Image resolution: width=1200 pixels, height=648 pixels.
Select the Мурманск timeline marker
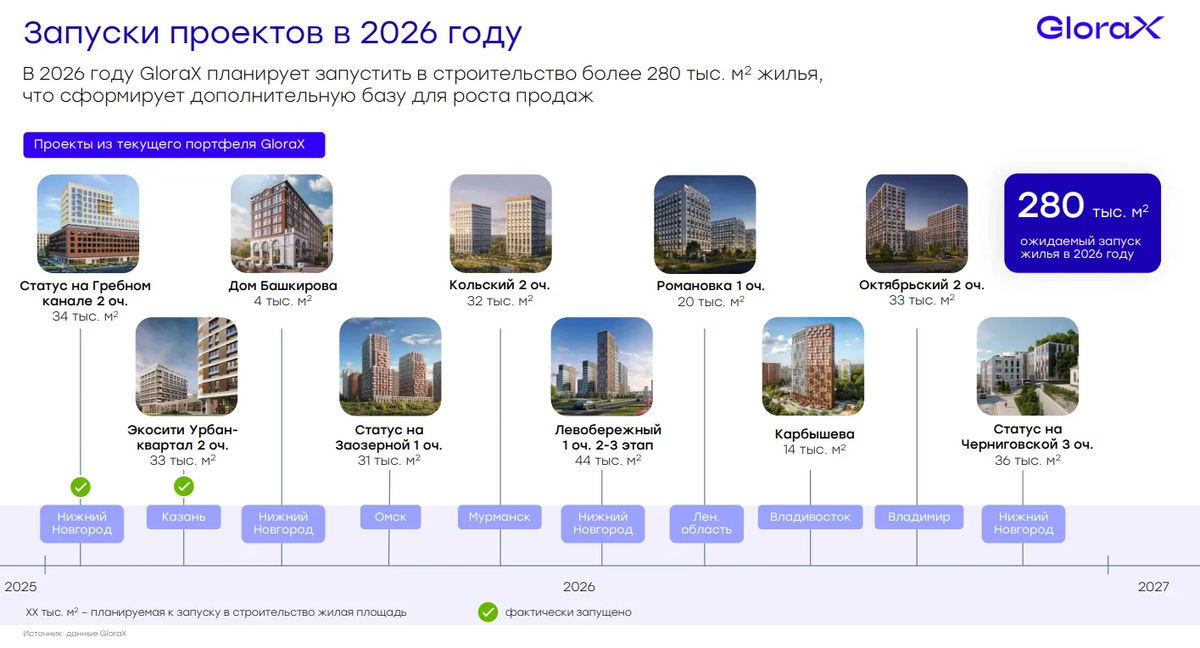[x=500, y=517]
